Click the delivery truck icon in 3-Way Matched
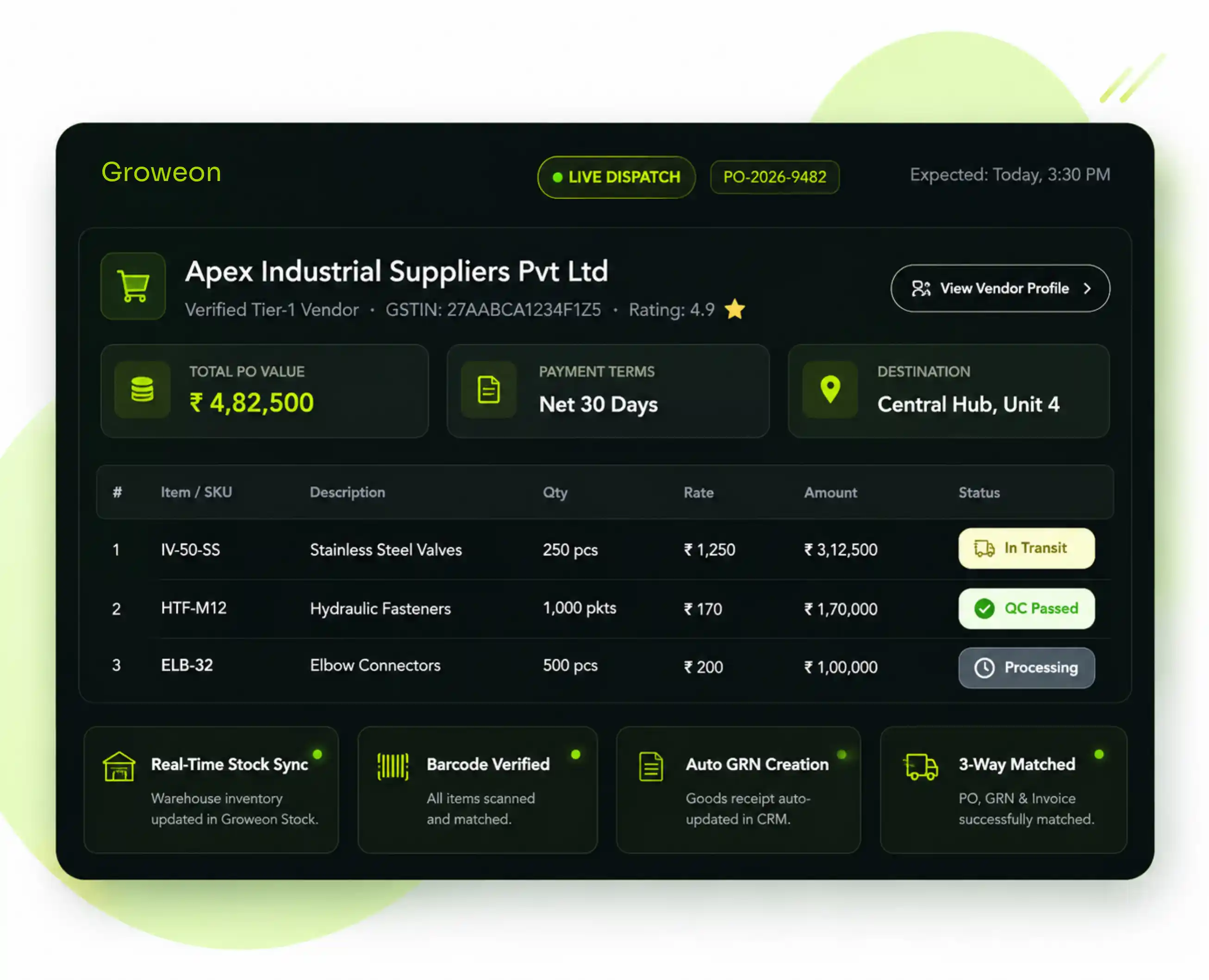1209x980 pixels. pos(921,767)
